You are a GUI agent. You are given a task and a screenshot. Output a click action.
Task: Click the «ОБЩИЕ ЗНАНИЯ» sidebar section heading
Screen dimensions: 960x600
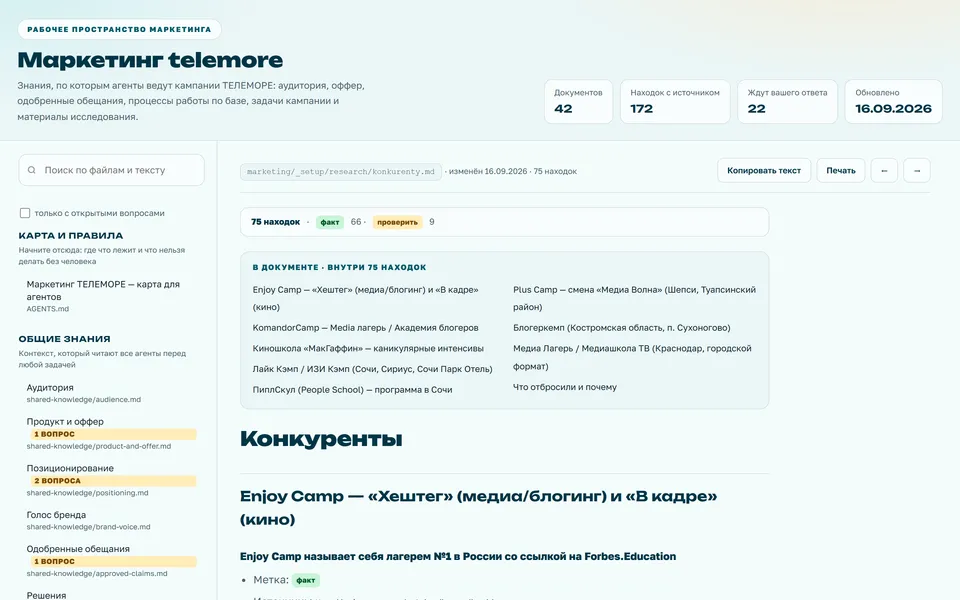[64, 339]
